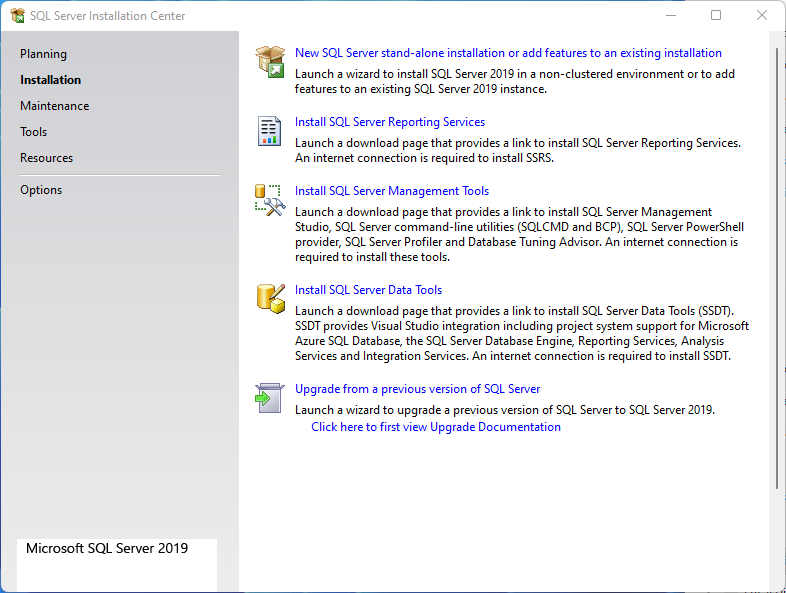Open the Options page
786x593 pixels.
[41, 190]
